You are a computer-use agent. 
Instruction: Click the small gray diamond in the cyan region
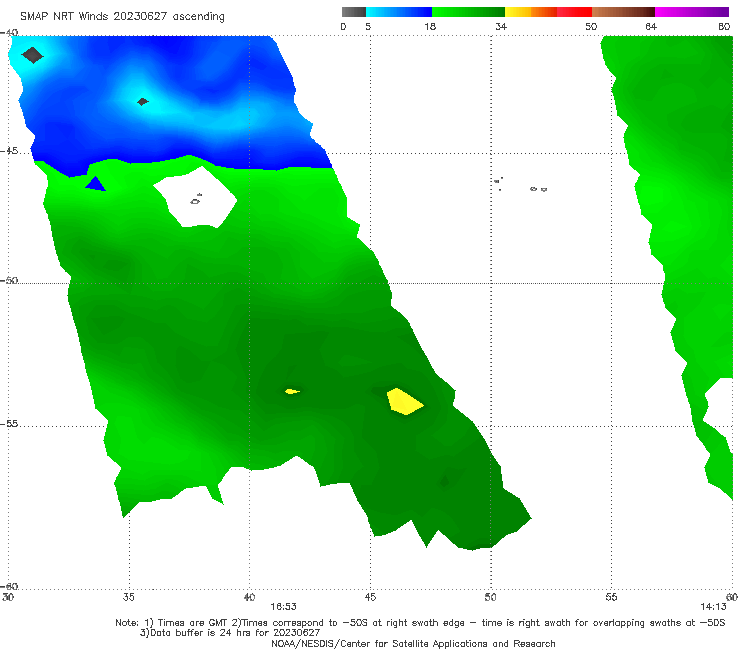[143, 101]
